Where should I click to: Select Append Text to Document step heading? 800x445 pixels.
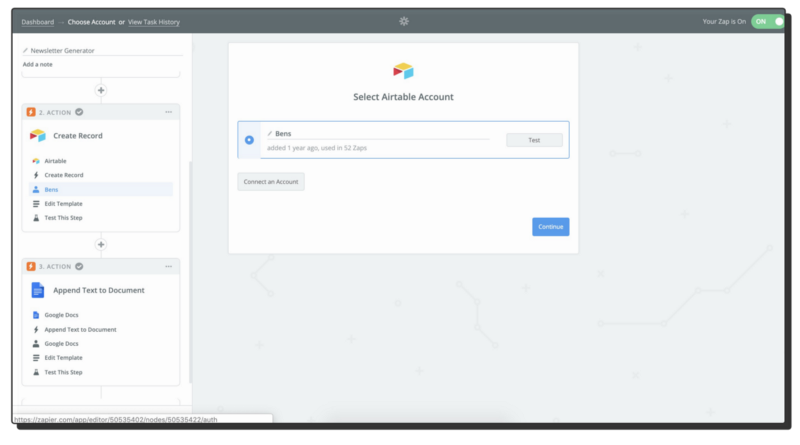(99, 290)
